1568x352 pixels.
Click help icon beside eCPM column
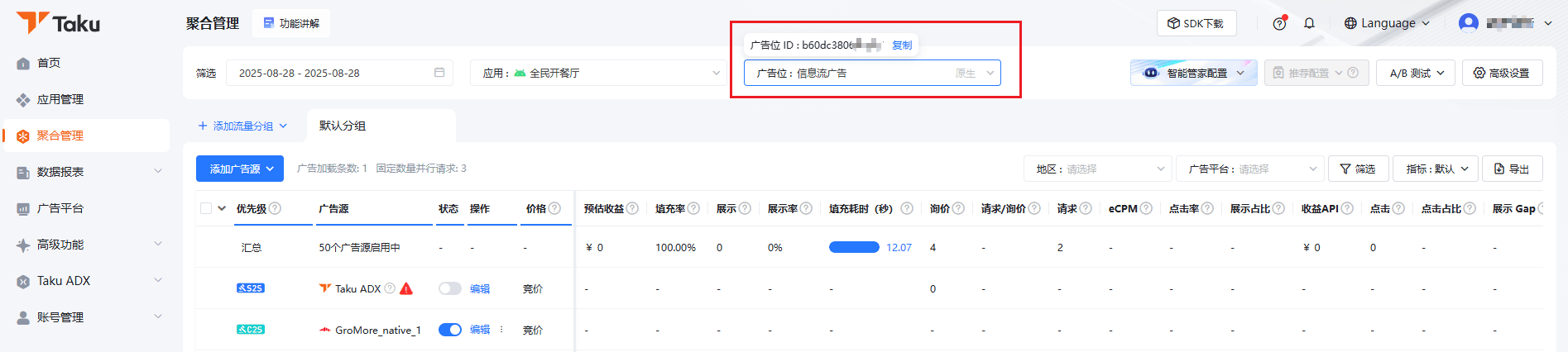tap(1146, 208)
